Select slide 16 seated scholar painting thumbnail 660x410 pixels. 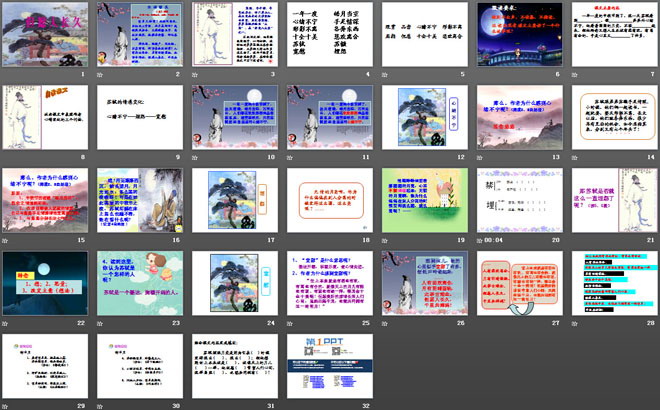pyautogui.click(x=140, y=200)
